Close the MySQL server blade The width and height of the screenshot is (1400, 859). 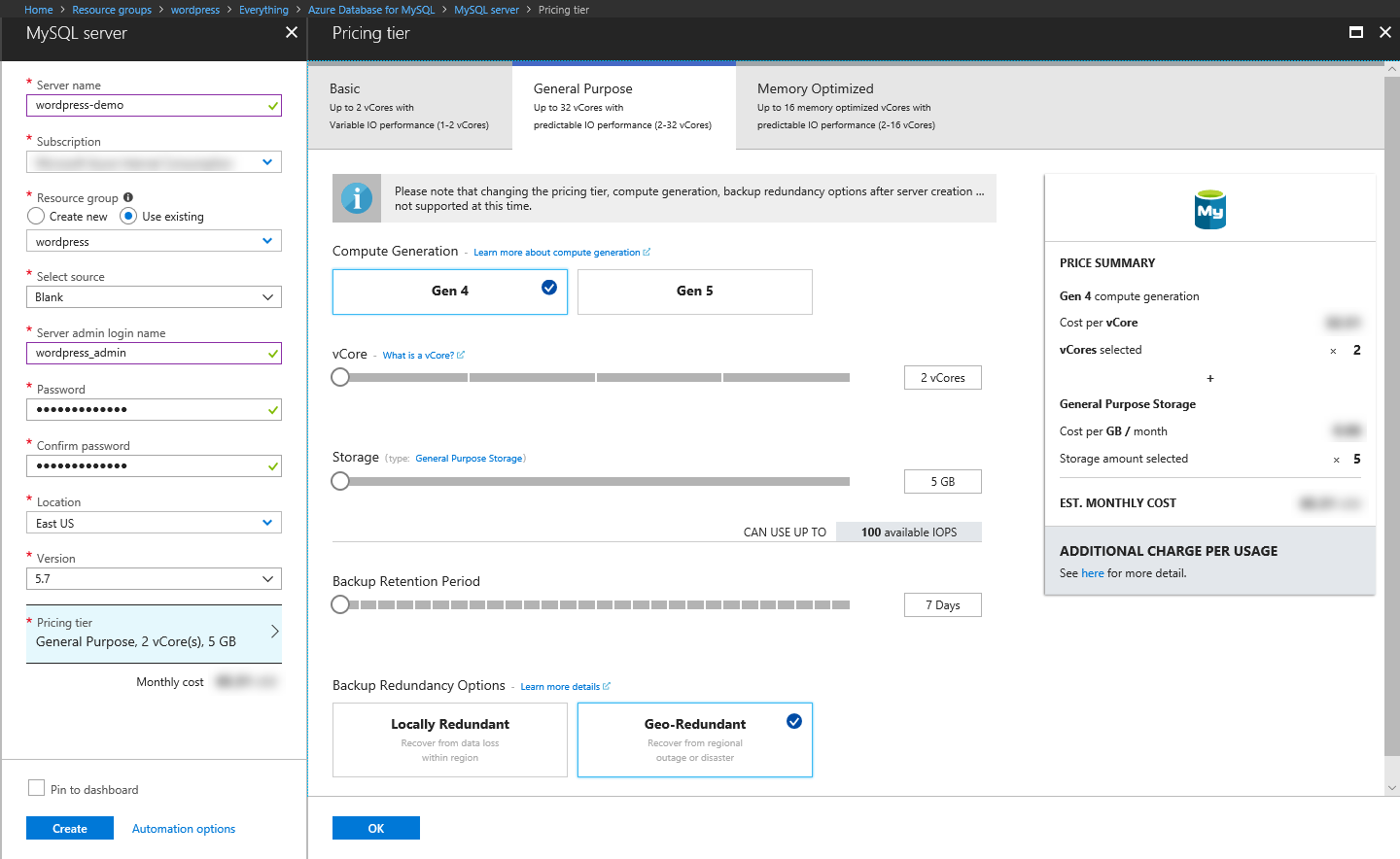point(292,32)
